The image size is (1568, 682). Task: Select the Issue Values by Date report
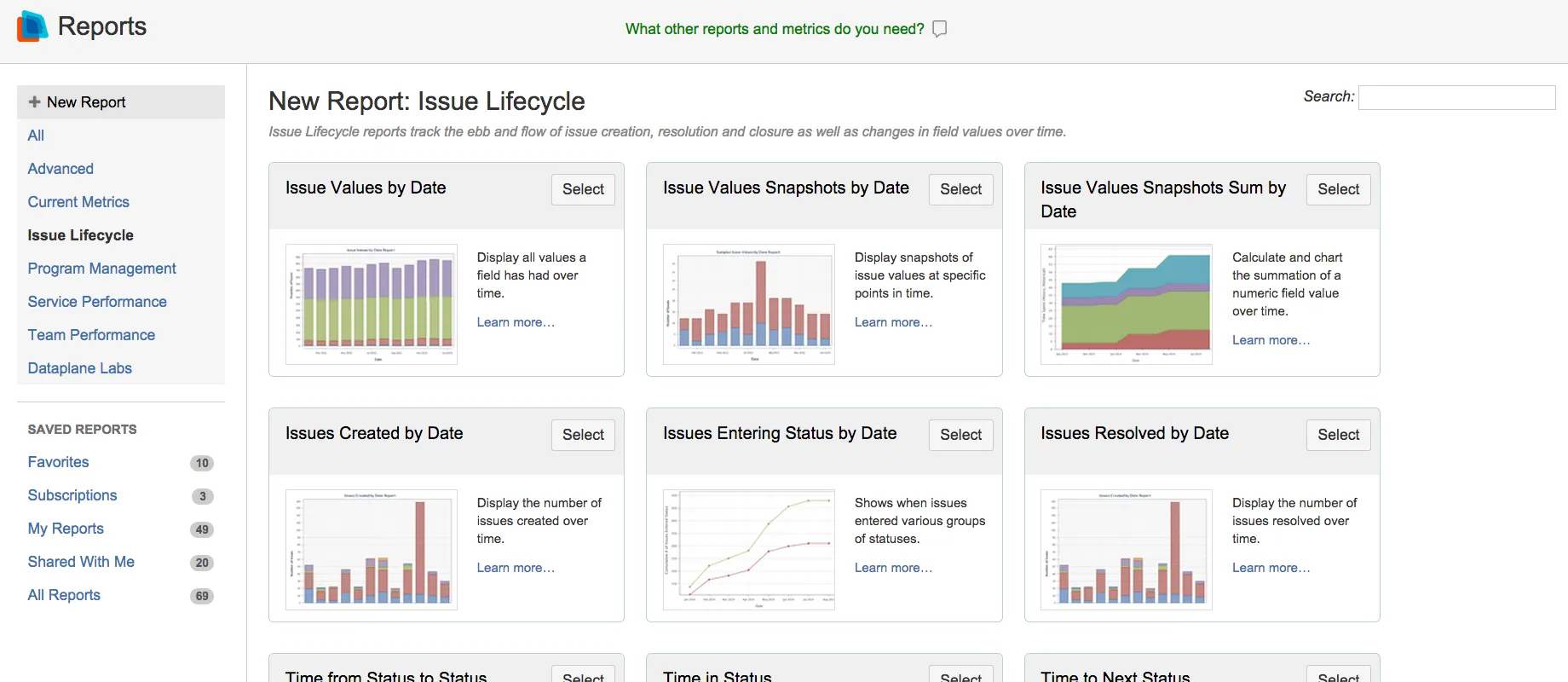[x=583, y=189]
